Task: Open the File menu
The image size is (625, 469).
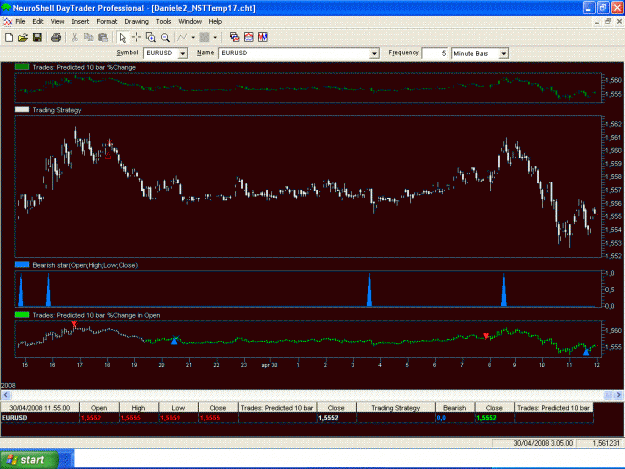Action: pos(20,22)
